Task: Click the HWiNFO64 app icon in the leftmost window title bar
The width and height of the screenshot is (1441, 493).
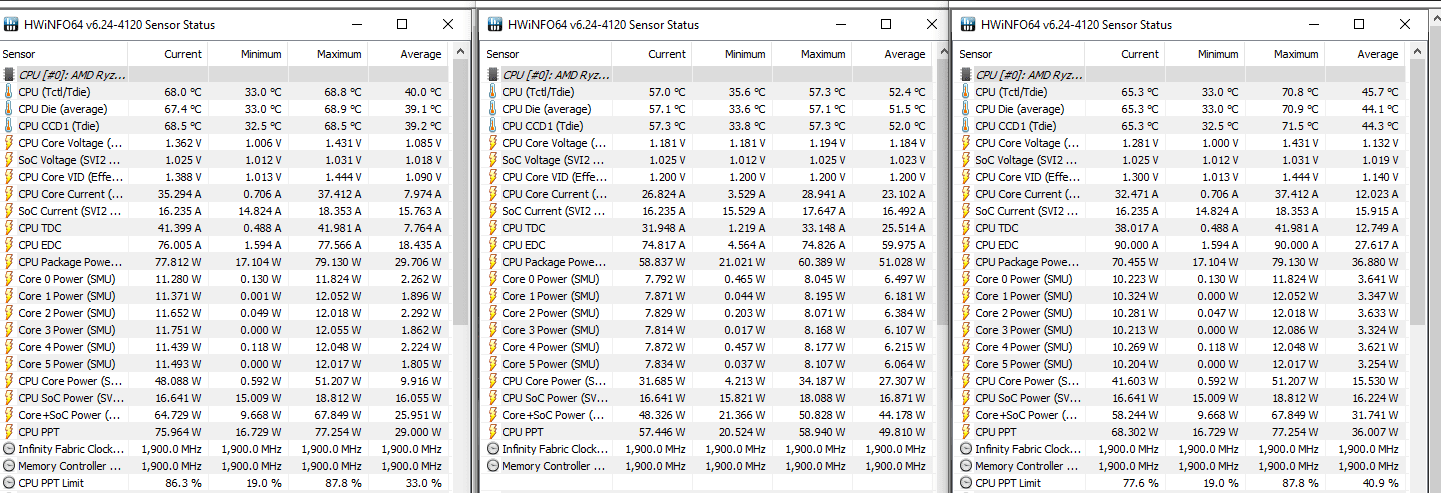Action: click(x=12, y=24)
